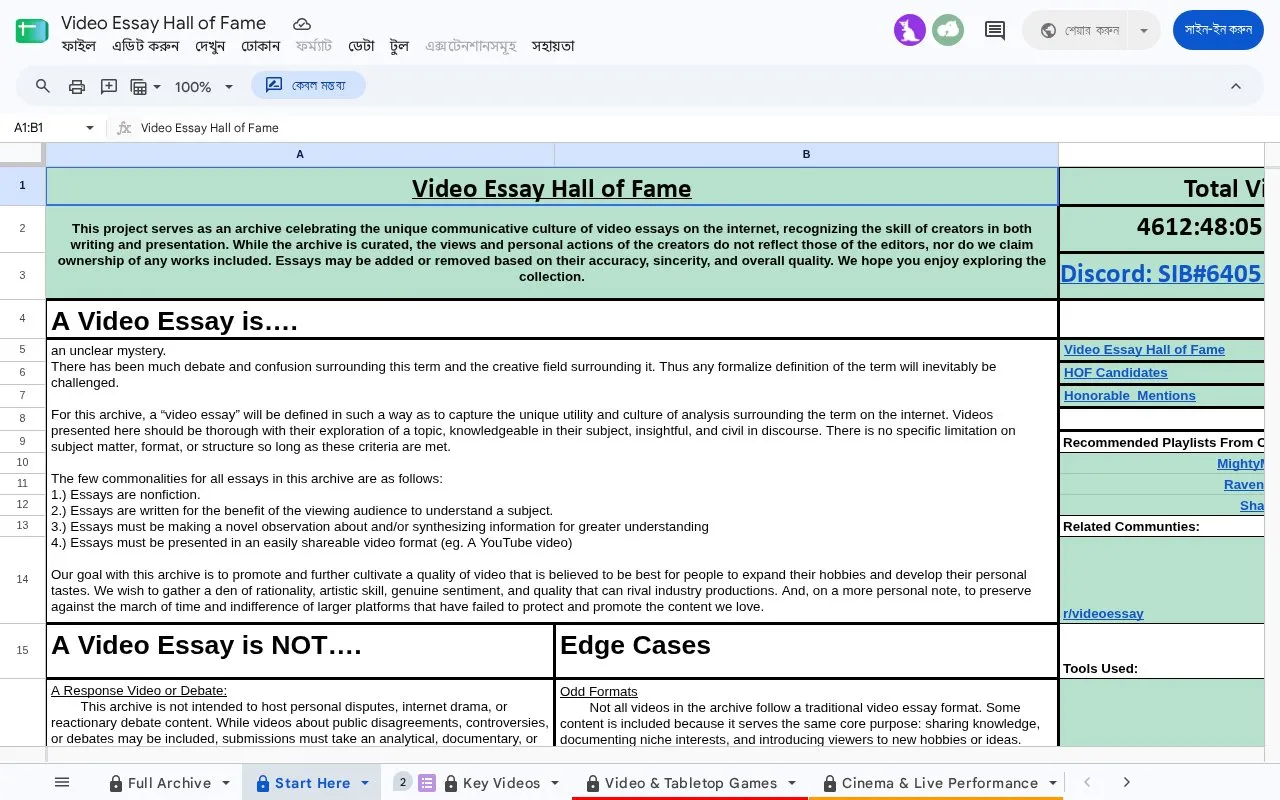Click the globe icon in the share button
Image resolution: width=1280 pixels, height=800 pixels.
click(x=1048, y=30)
